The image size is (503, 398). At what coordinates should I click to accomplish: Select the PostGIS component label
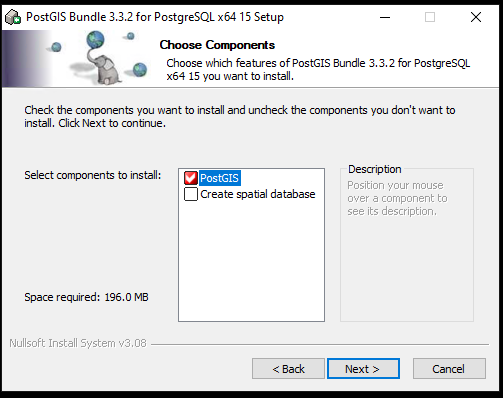[x=220, y=178]
